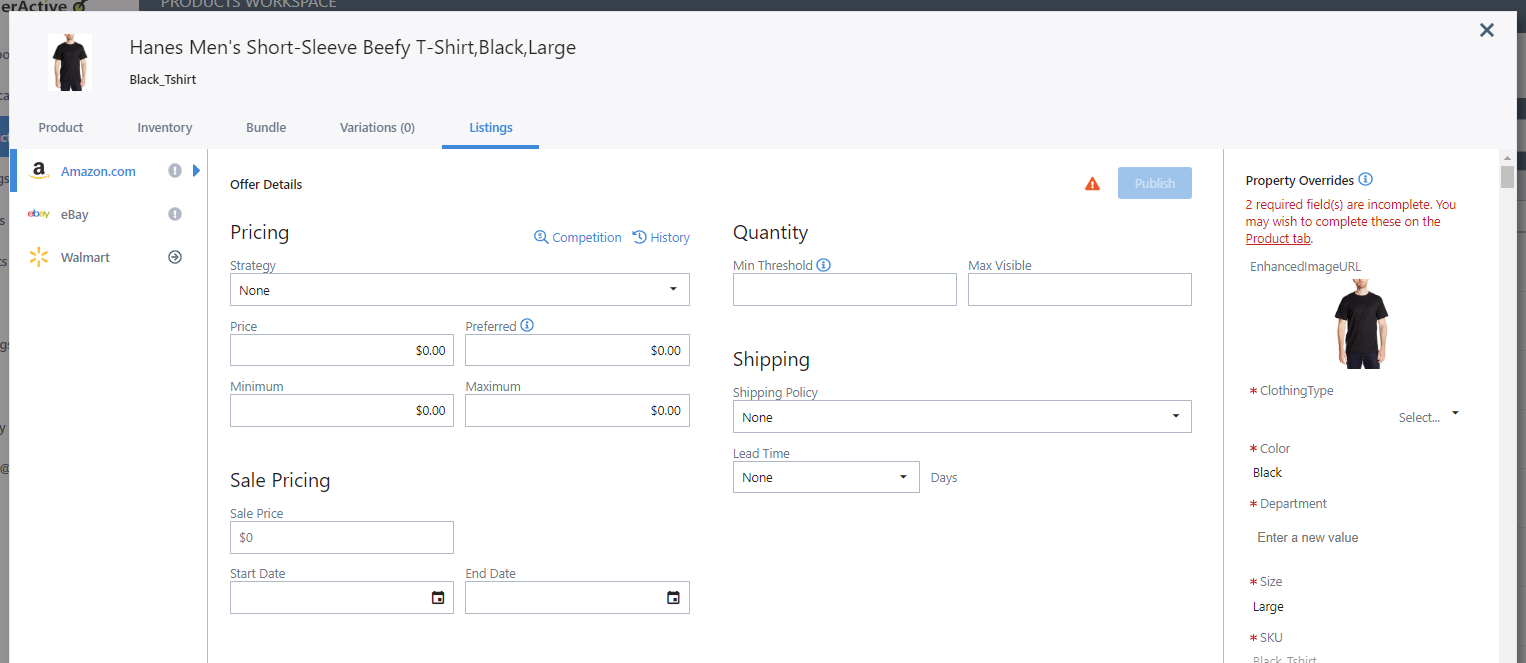Follow the red Product tab link
1526x663 pixels.
point(1278,238)
